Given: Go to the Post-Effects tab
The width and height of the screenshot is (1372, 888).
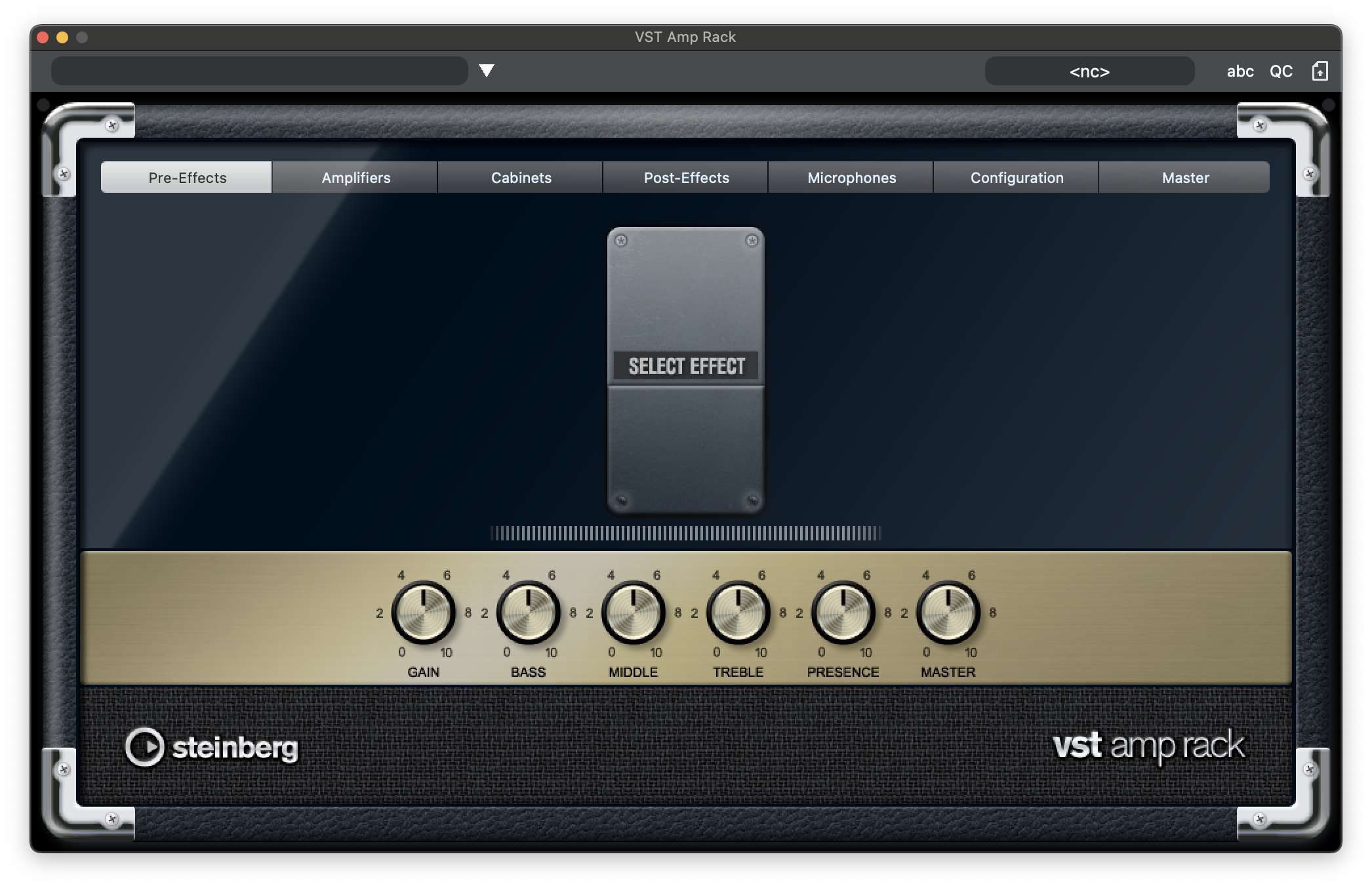Looking at the screenshot, I should pos(686,178).
